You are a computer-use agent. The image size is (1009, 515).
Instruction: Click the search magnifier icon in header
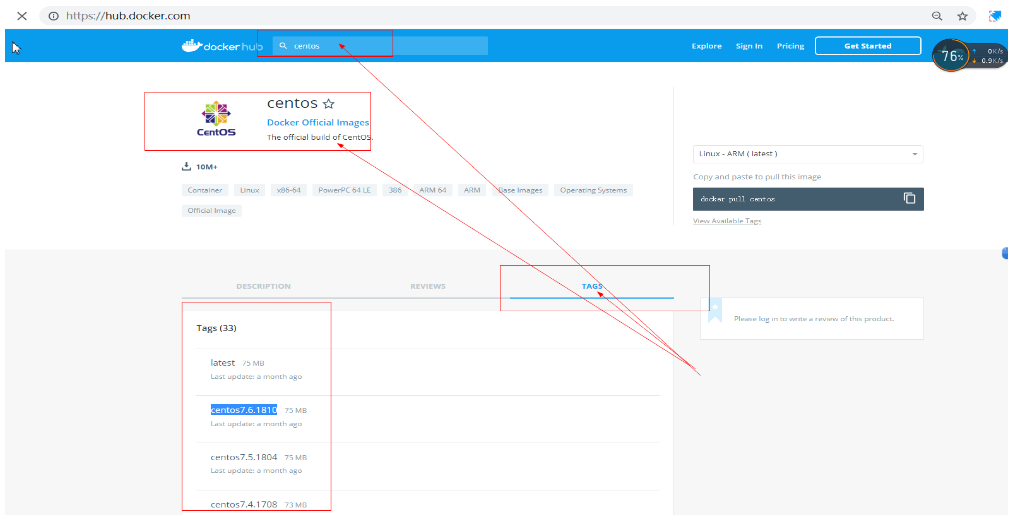click(x=283, y=46)
